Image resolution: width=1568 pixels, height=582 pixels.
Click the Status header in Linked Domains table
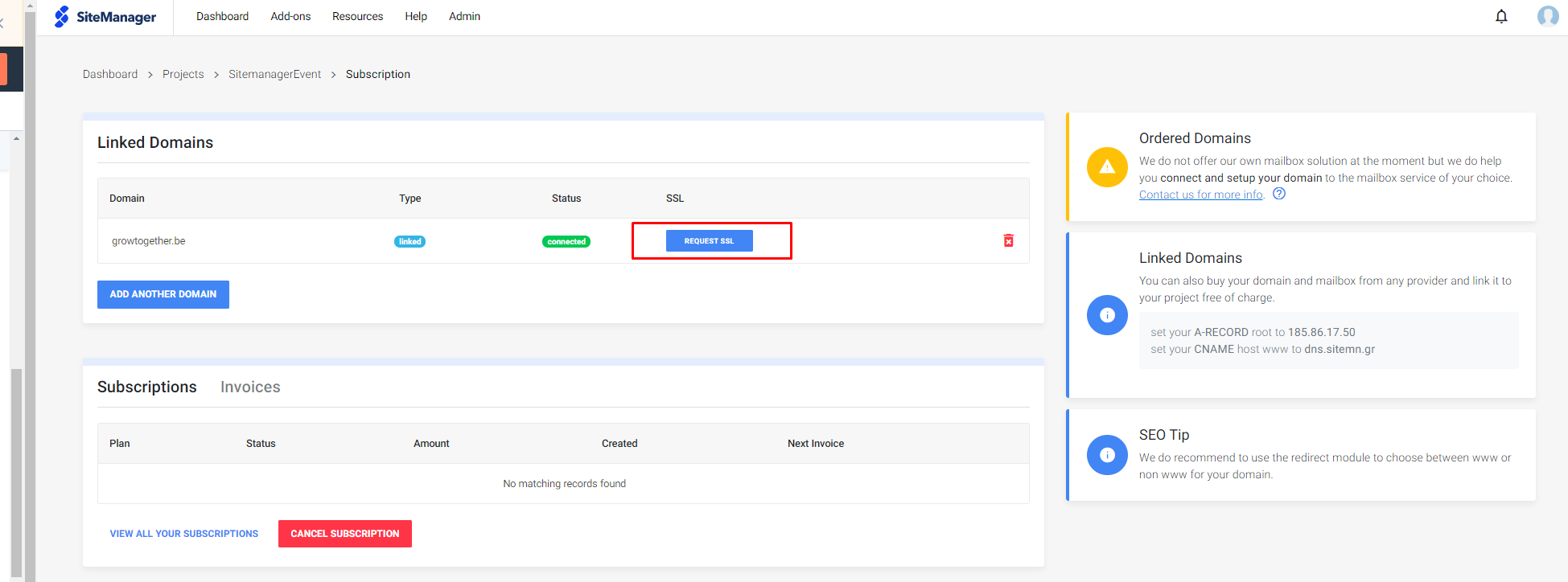(566, 198)
